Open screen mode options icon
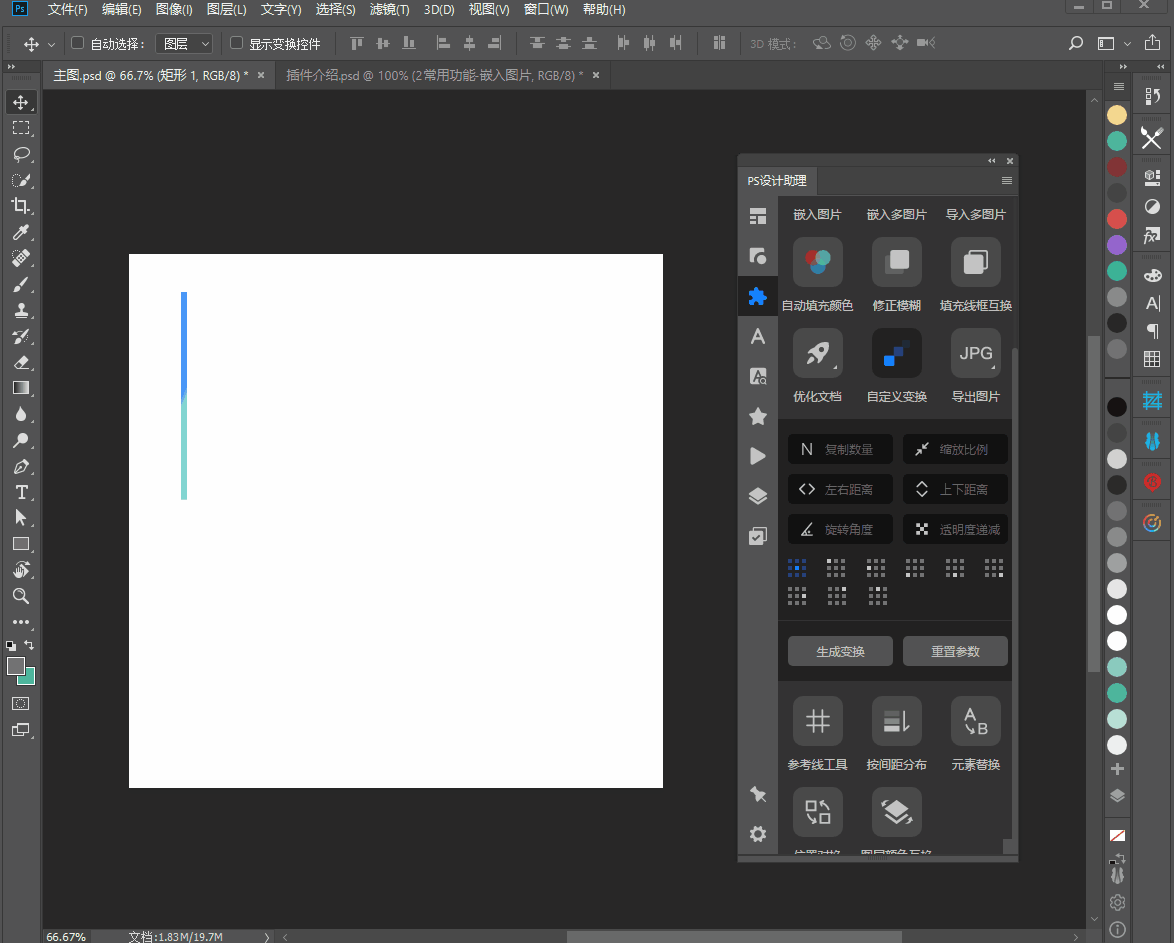This screenshot has height=943, width=1174. point(21,730)
